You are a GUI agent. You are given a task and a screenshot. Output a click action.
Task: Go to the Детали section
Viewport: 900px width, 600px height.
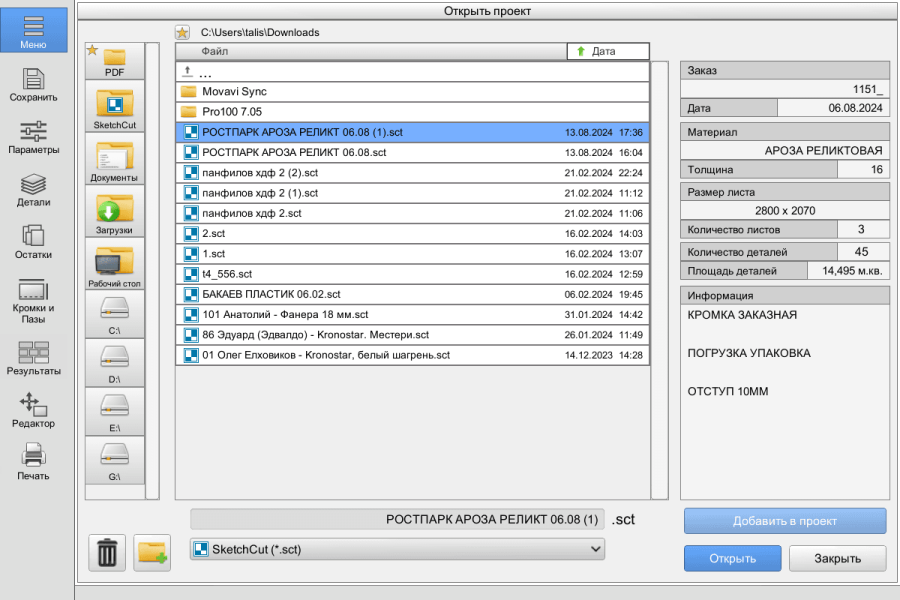33,190
